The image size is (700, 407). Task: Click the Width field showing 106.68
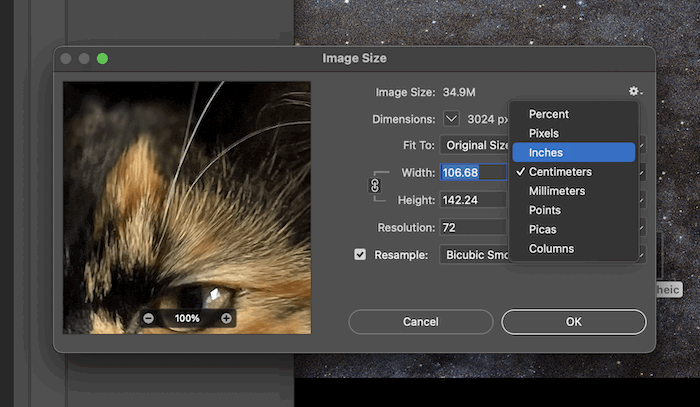pyautogui.click(x=474, y=172)
